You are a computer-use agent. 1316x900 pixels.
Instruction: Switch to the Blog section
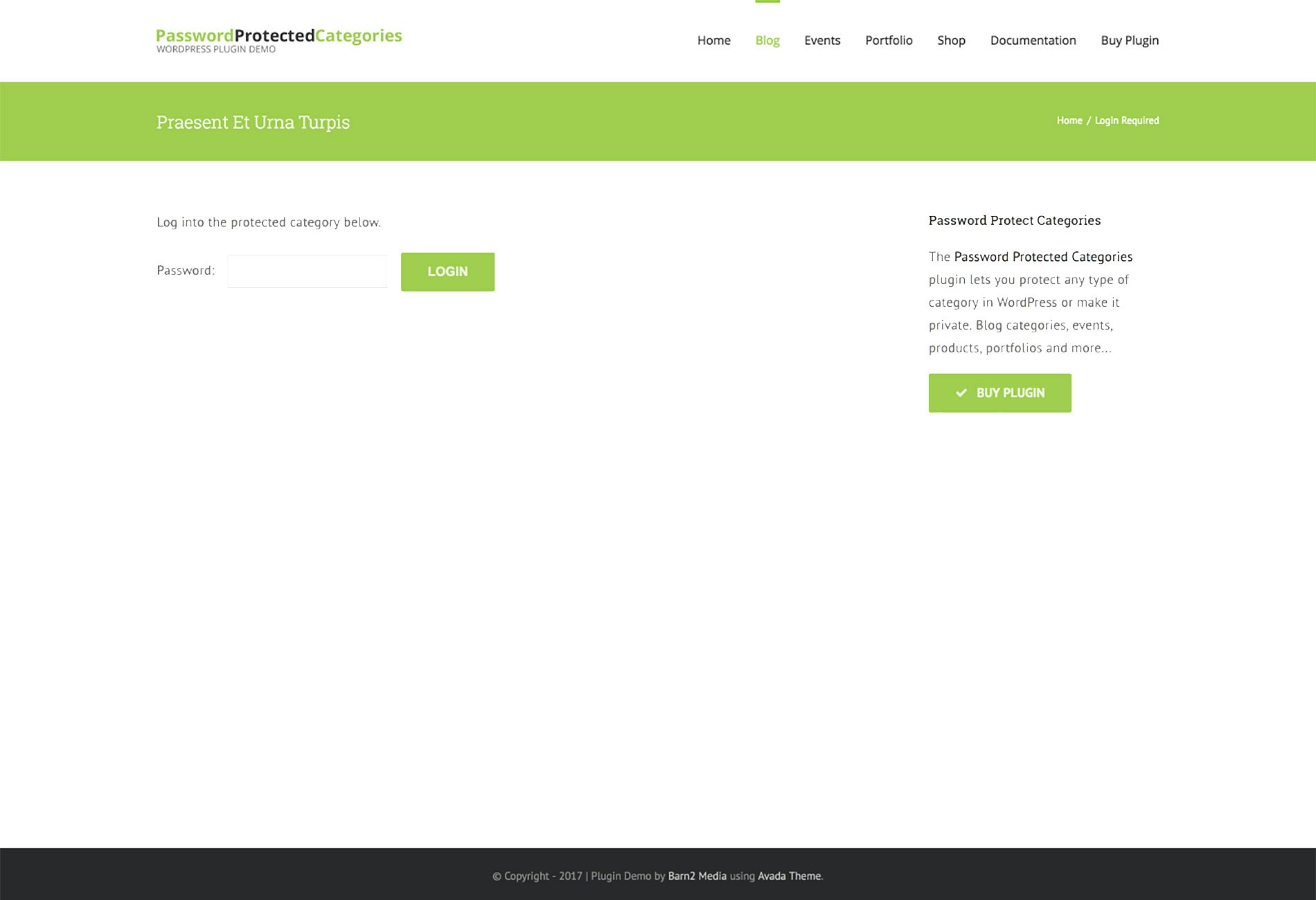click(x=767, y=41)
